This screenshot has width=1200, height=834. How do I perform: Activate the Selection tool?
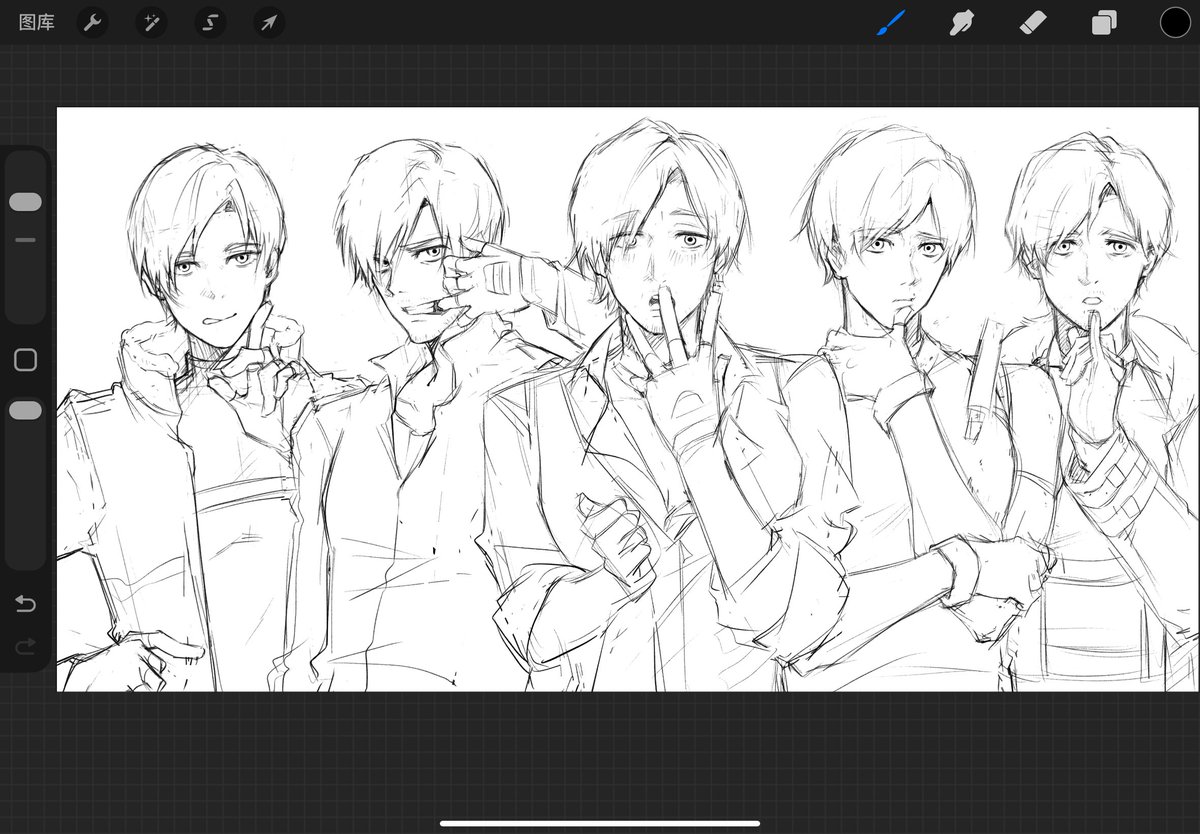pos(210,22)
